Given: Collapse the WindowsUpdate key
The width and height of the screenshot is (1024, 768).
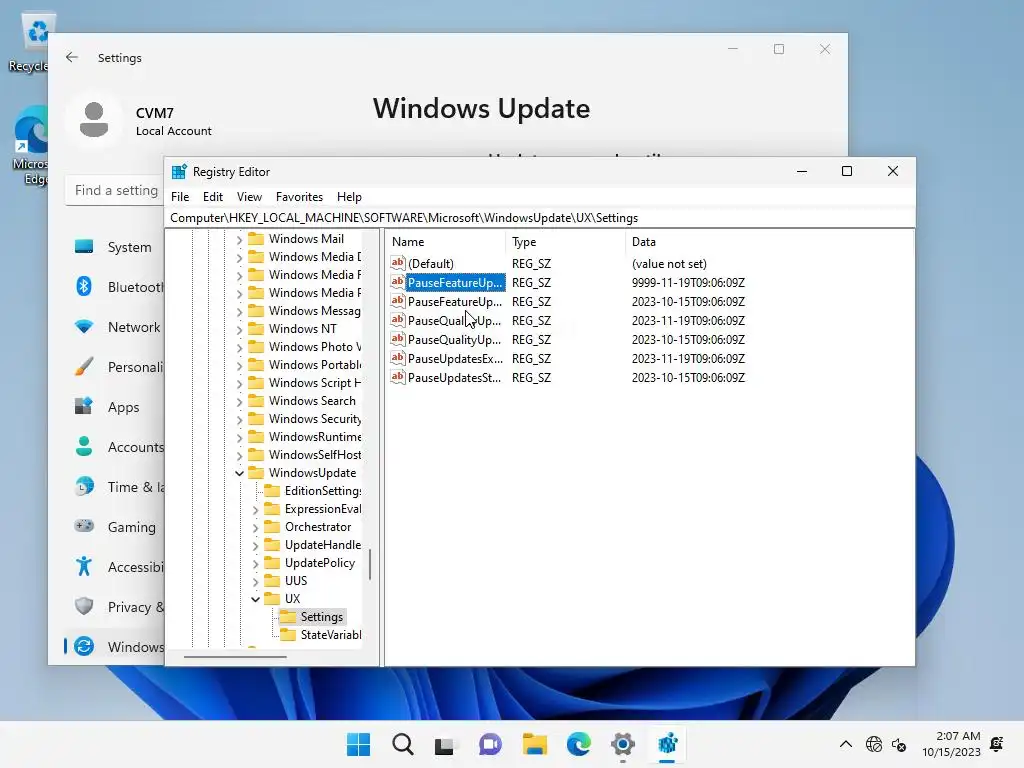Looking at the screenshot, I should (239, 473).
